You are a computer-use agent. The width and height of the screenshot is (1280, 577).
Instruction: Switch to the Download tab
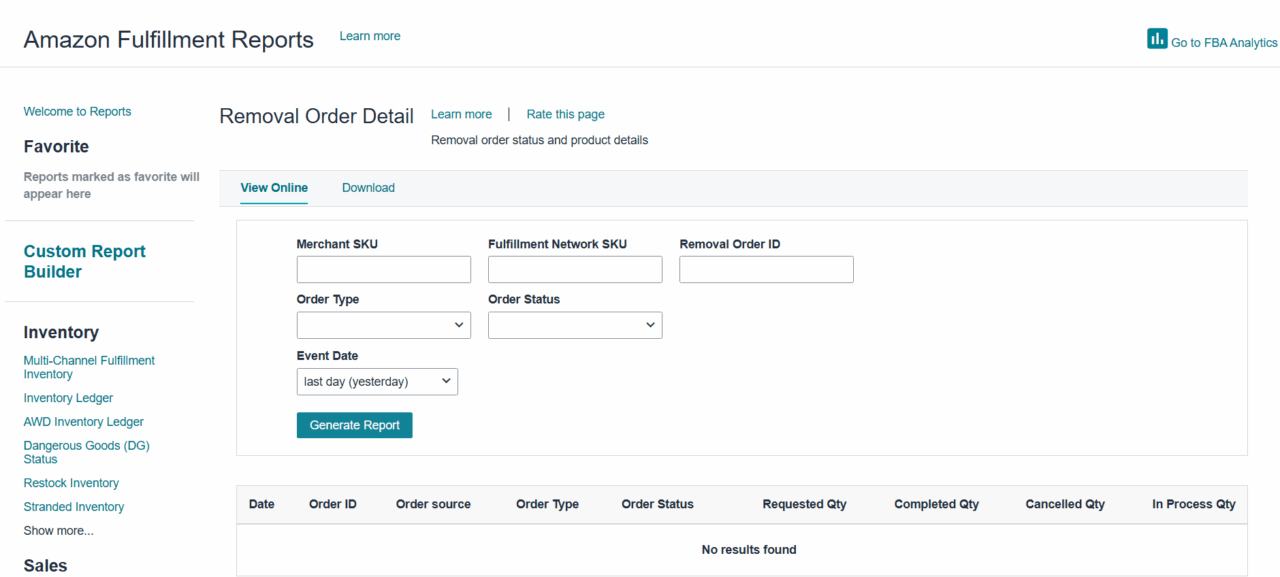(368, 188)
